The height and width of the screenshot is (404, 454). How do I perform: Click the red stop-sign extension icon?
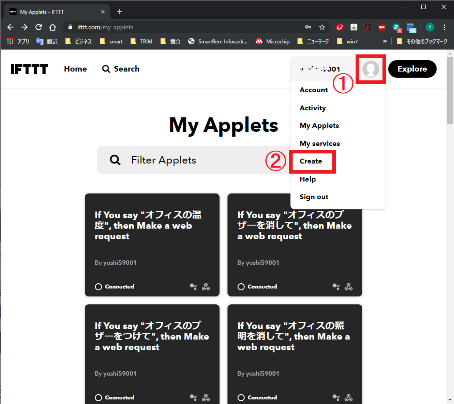click(x=382, y=27)
